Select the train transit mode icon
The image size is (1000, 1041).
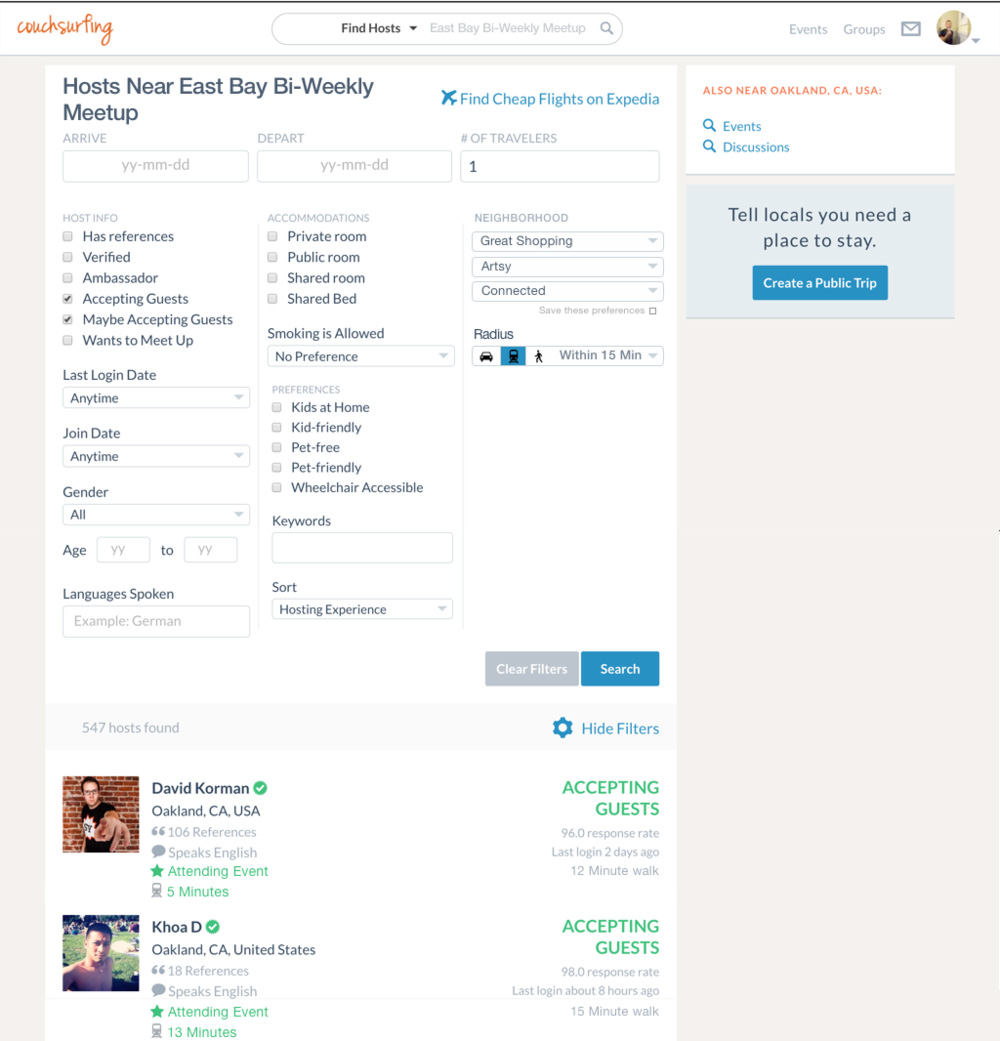point(513,356)
